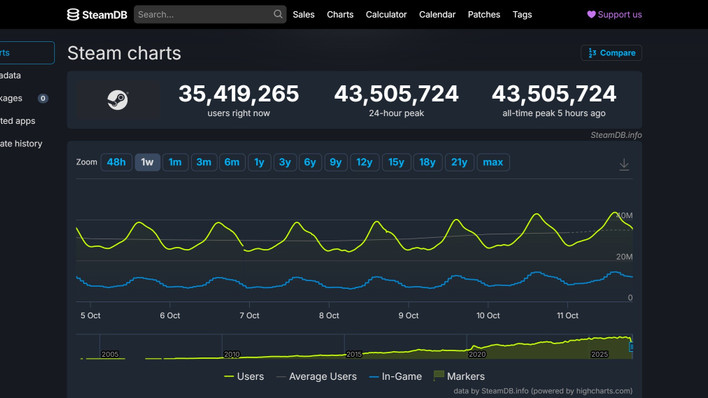Click the SteamDB logo icon

(x=73, y=14)
